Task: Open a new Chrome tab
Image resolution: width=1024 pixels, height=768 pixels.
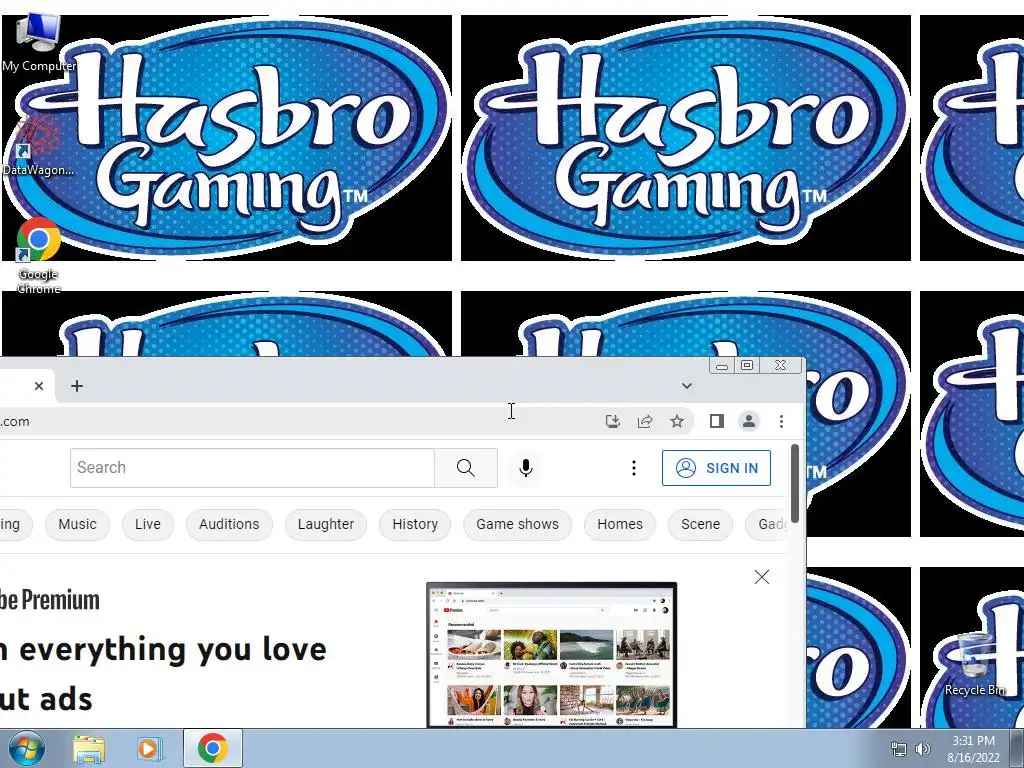Action: point(77,386)
